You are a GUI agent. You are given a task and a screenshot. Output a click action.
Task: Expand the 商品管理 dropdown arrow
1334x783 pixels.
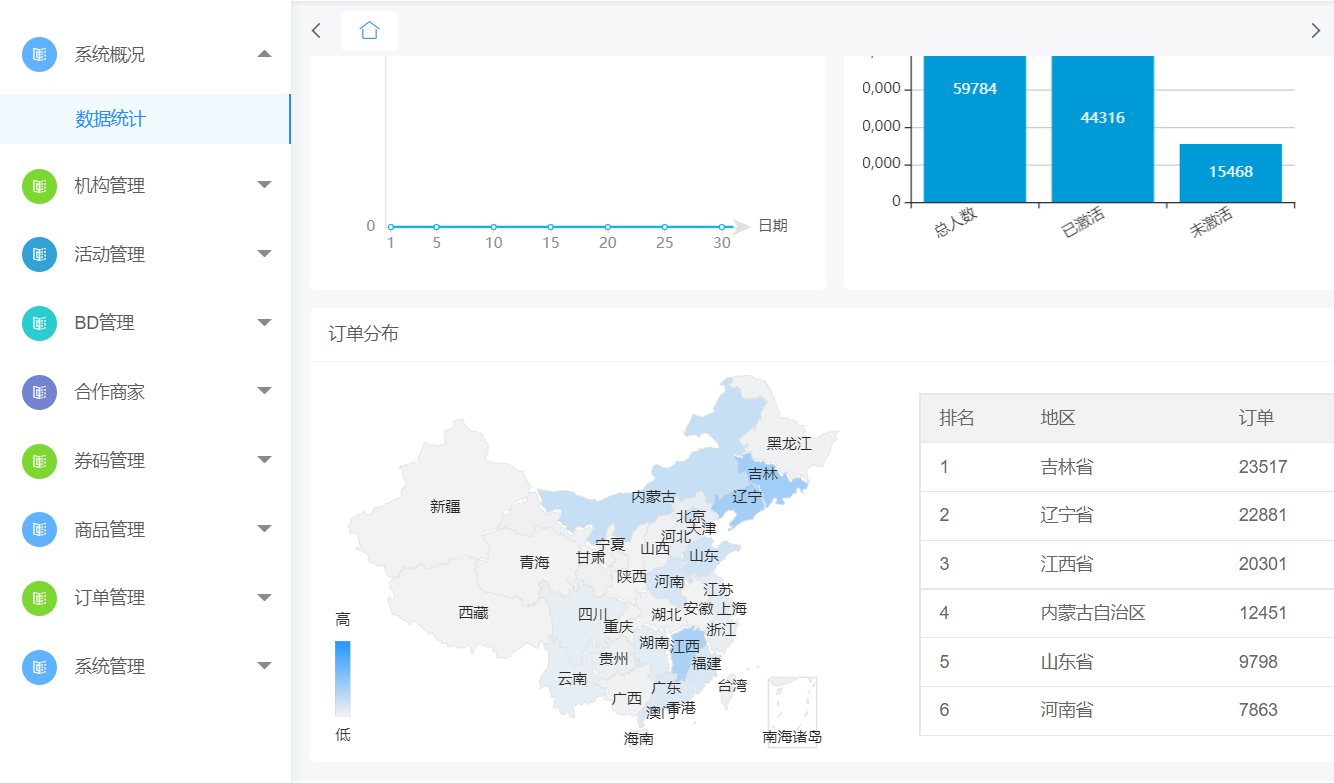tap(264, 529)
